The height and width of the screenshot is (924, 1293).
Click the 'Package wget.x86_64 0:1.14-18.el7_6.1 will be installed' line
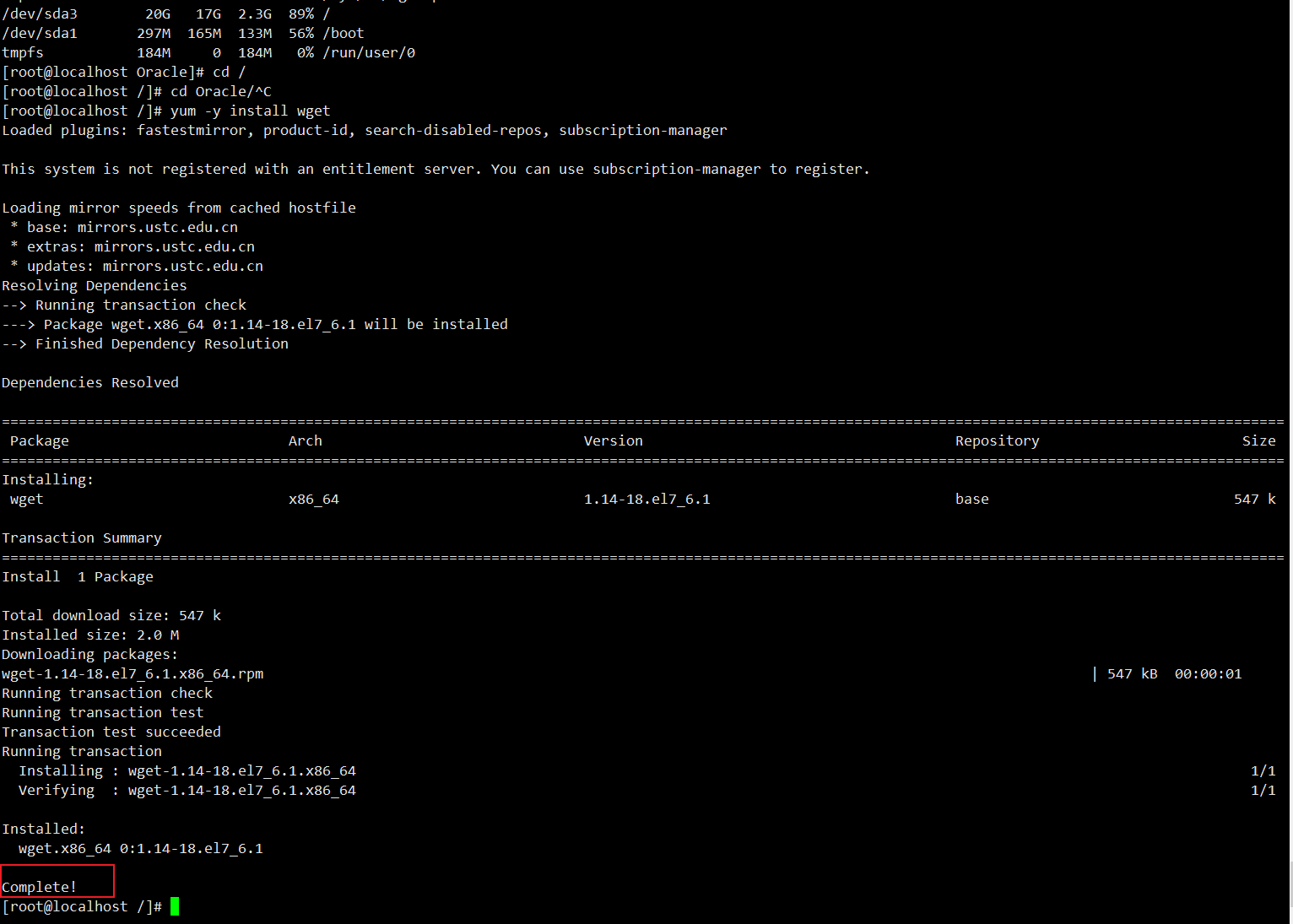click(255, 324)
